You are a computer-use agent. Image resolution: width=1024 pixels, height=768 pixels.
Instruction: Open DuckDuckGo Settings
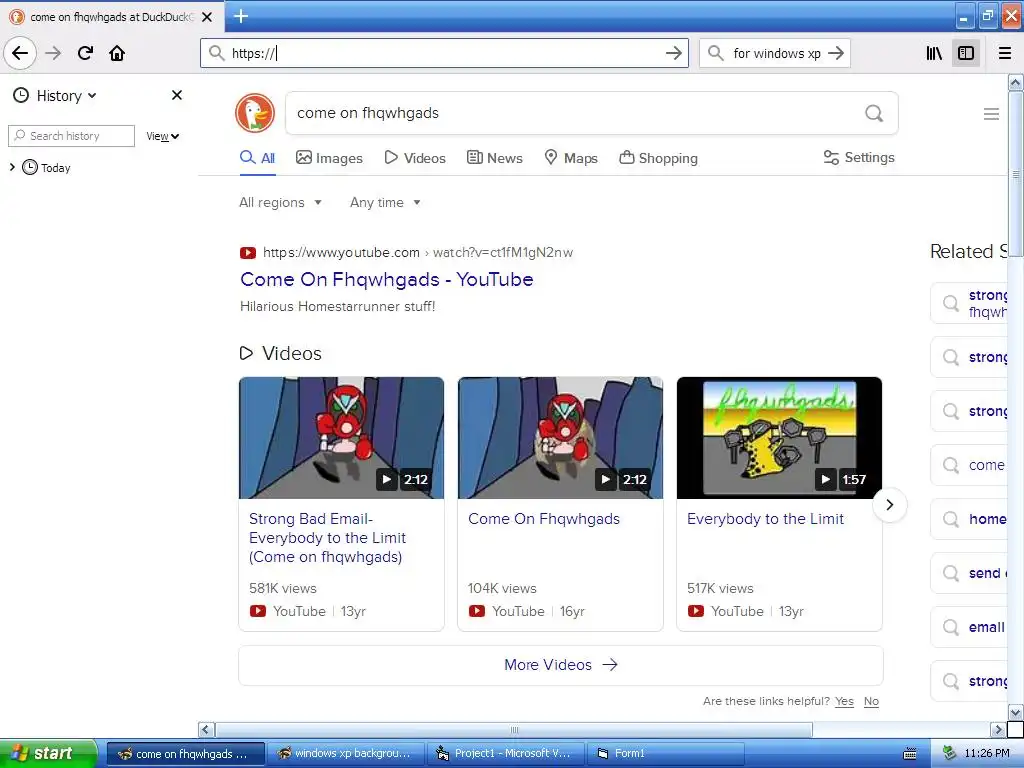coord(859,157)
